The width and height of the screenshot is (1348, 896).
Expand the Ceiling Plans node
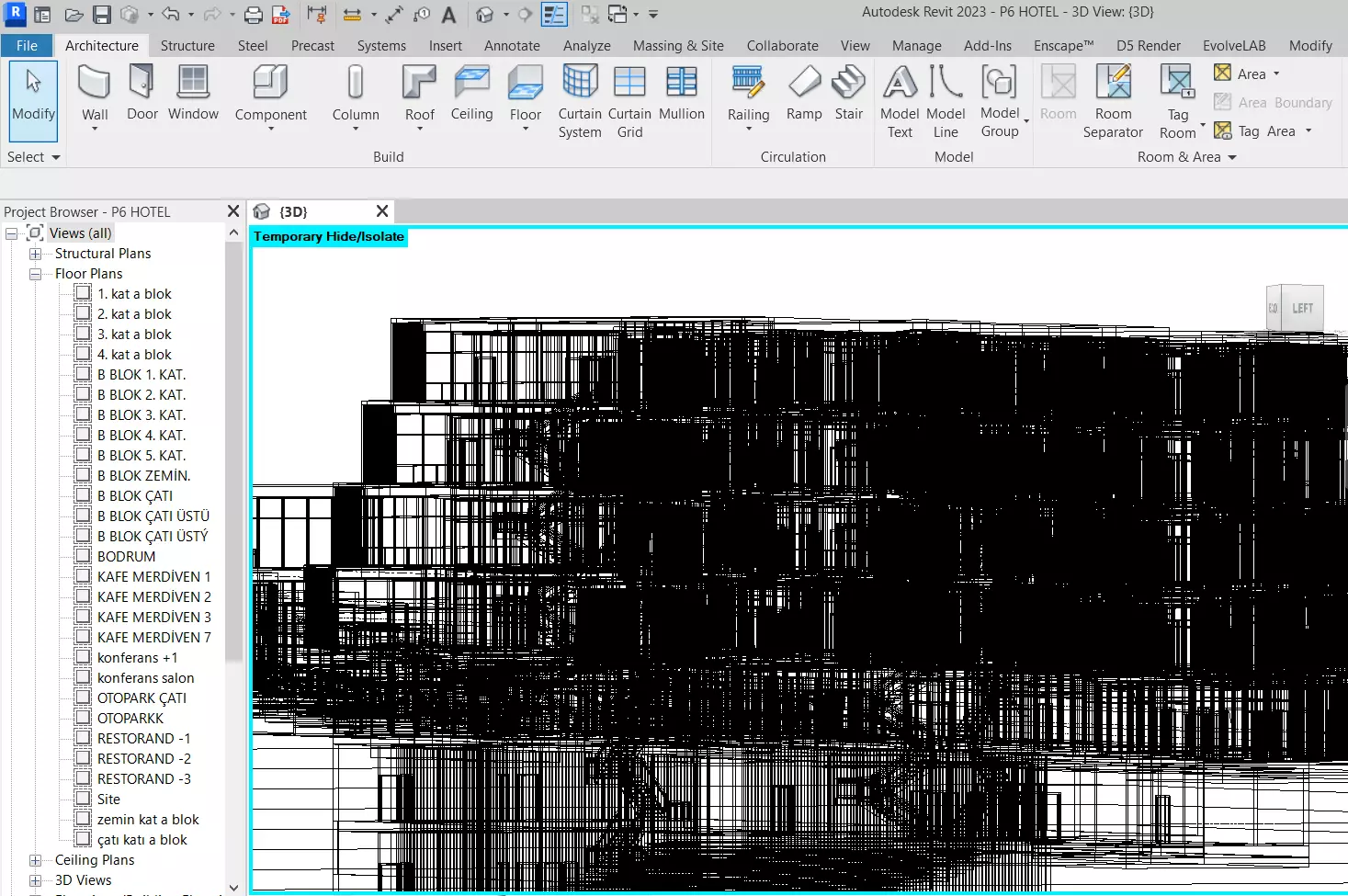35,860
